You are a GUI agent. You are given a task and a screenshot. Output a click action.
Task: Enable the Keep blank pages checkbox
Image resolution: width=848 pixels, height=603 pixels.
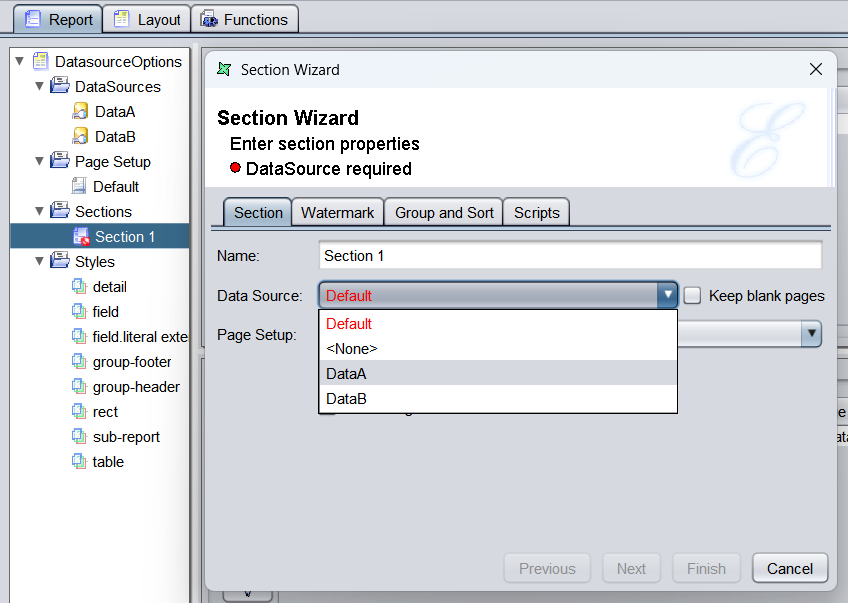click(692, 296)
